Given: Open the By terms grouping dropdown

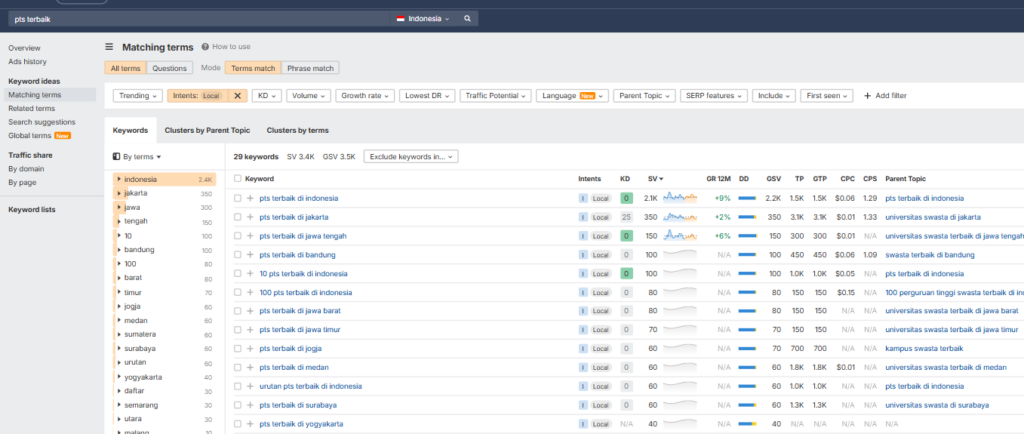Looking at the screenshot, I should [x=137, y=157].
